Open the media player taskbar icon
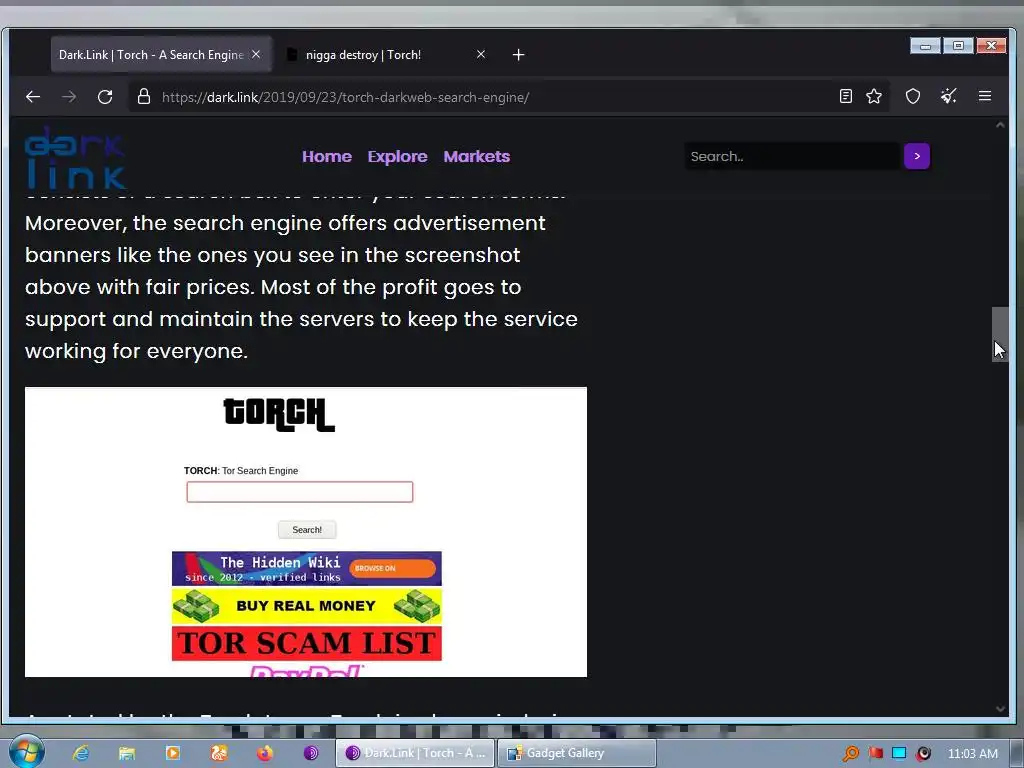The height and width of the screenshot is (768, 1024). tap(172, 753)
